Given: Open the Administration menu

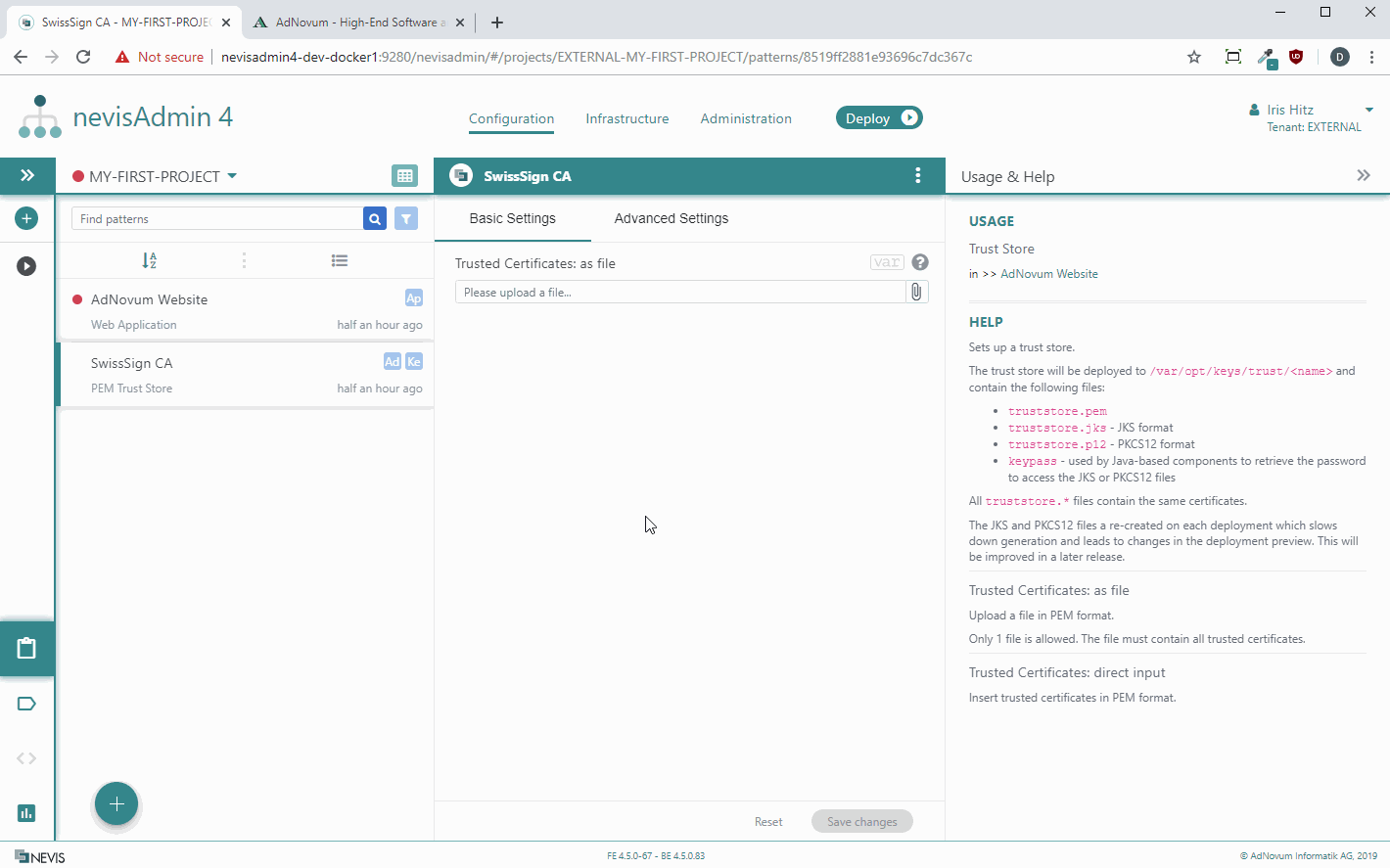Looking at the screenshot, I should pyautogui.click(x=746, y=118).
